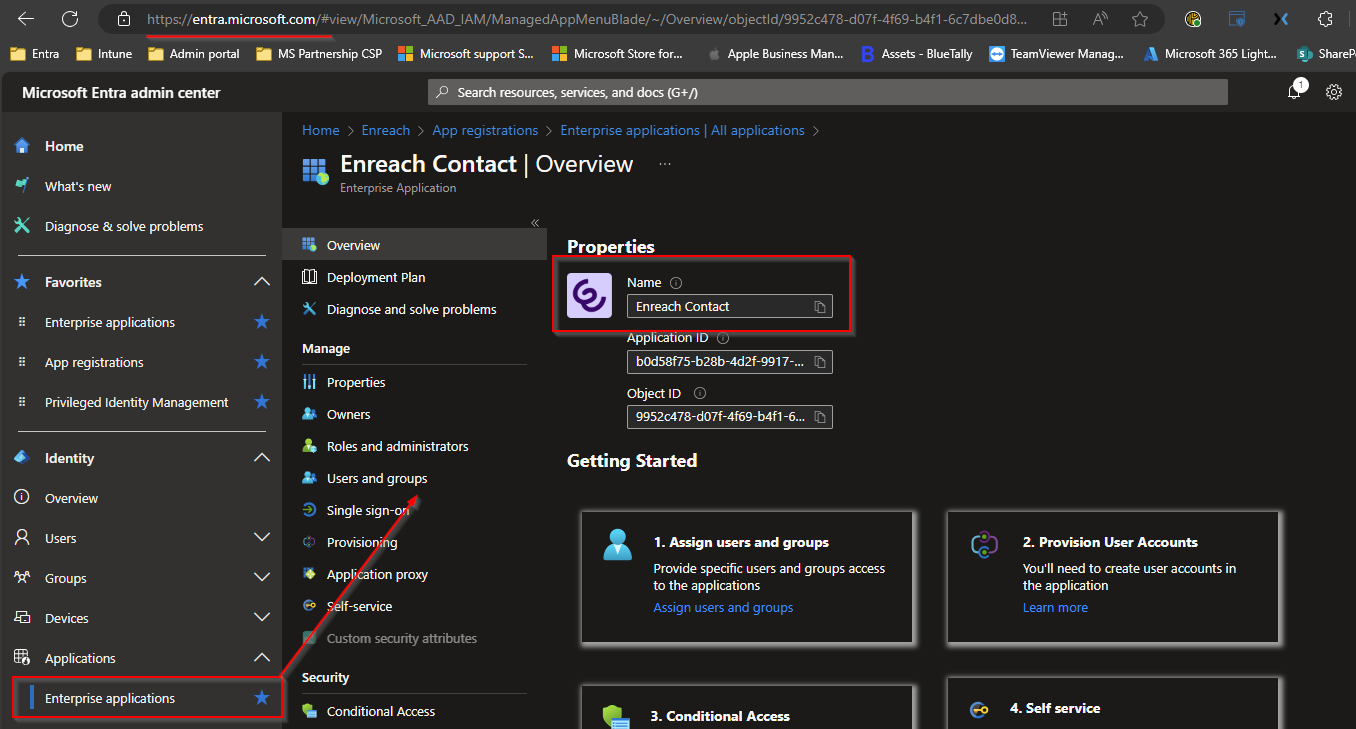
Task: Expand the Groups section in sidebar
Action: pos(262,578)
